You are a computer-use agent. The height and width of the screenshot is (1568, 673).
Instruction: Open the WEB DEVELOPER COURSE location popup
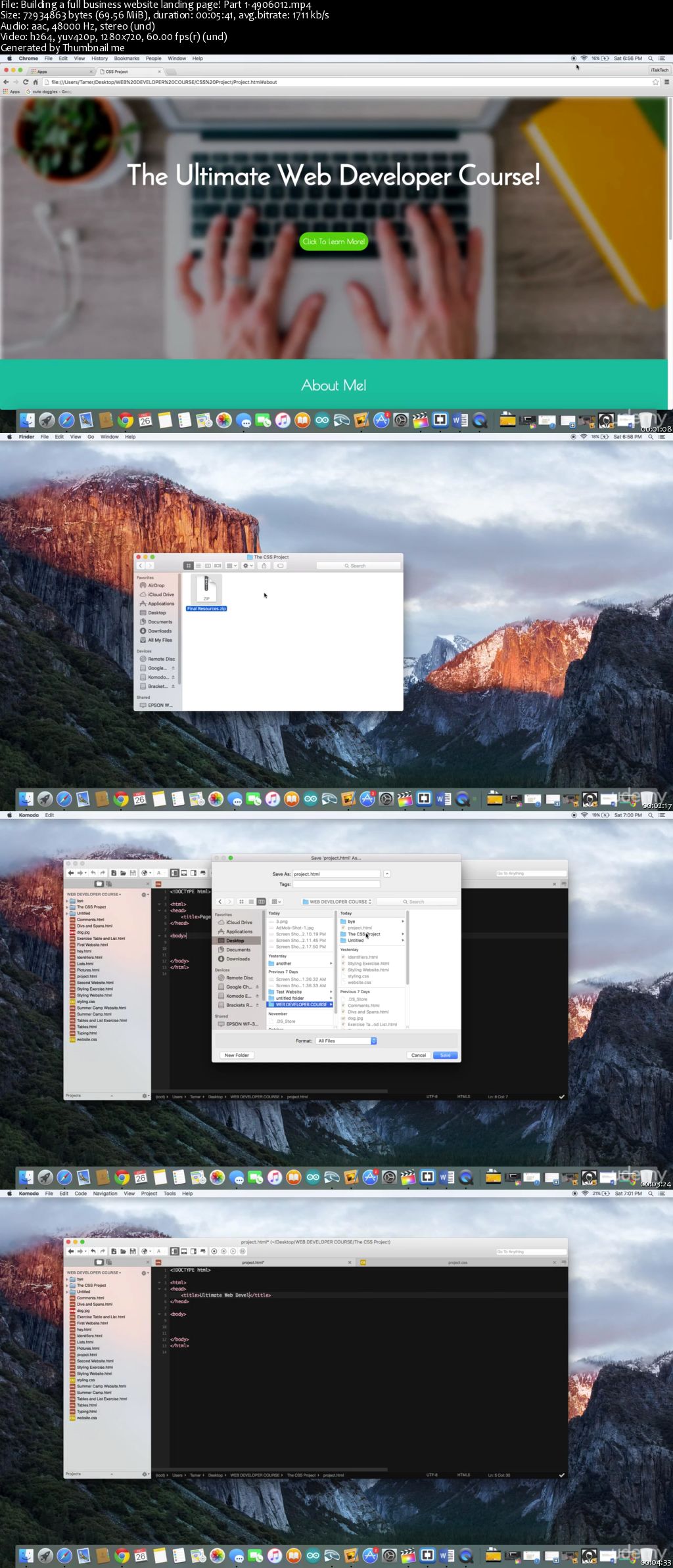tap(337, 901)
